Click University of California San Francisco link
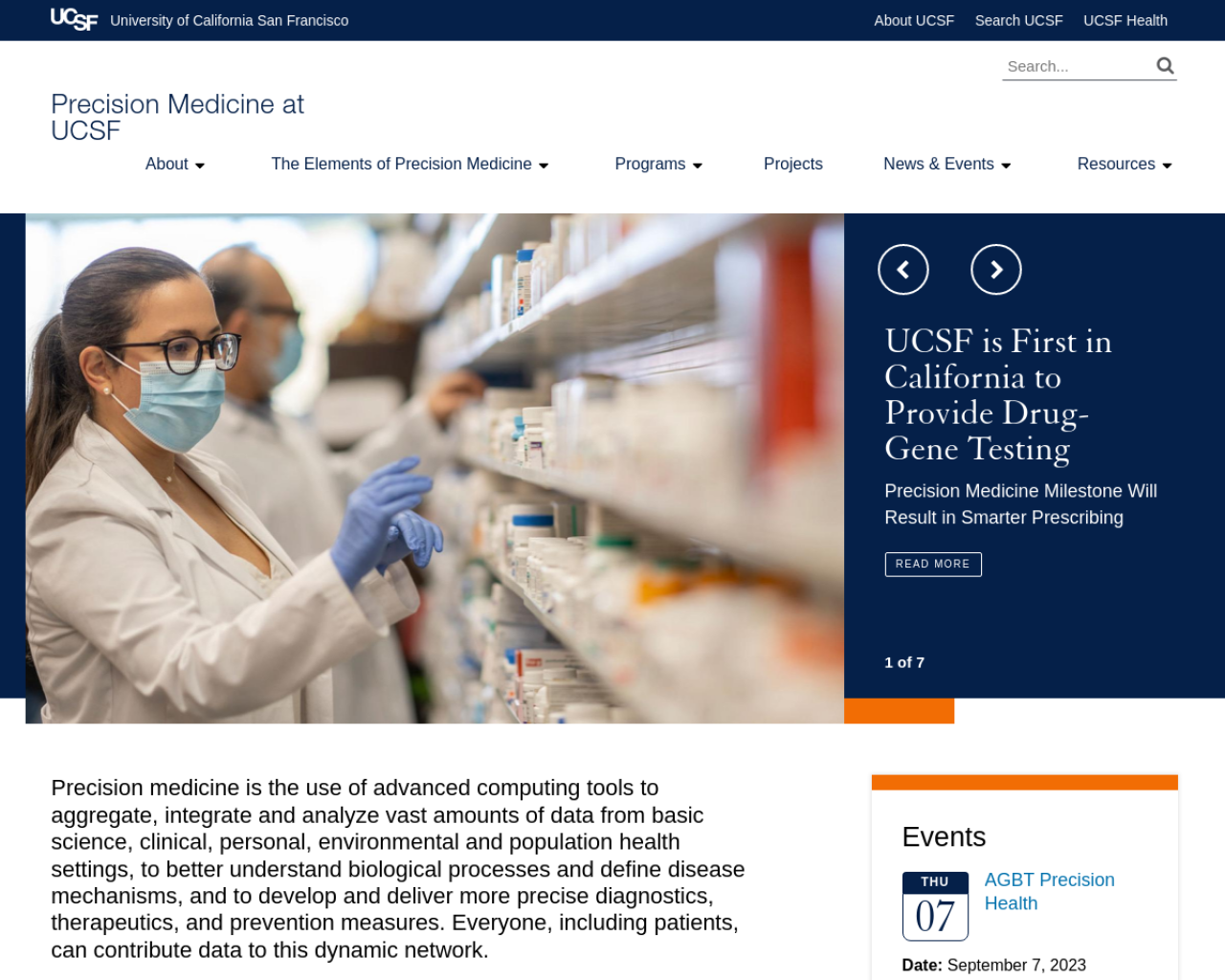The width and height of the screenshot is (1225, 980). point(230,20)
